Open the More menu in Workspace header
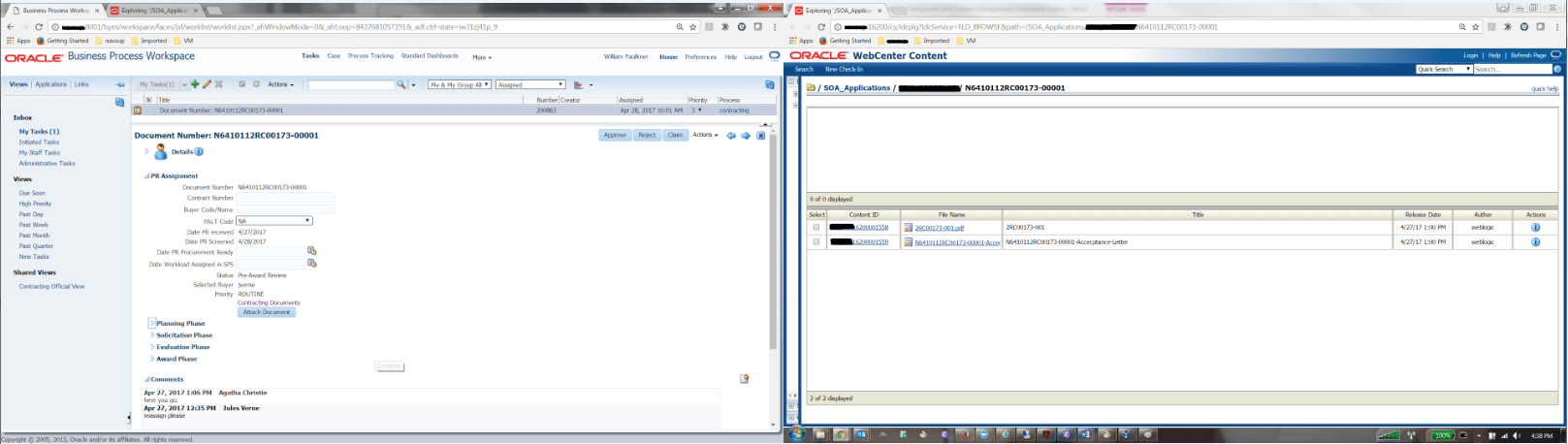1568x444 pixels. [x=482, y=57]
